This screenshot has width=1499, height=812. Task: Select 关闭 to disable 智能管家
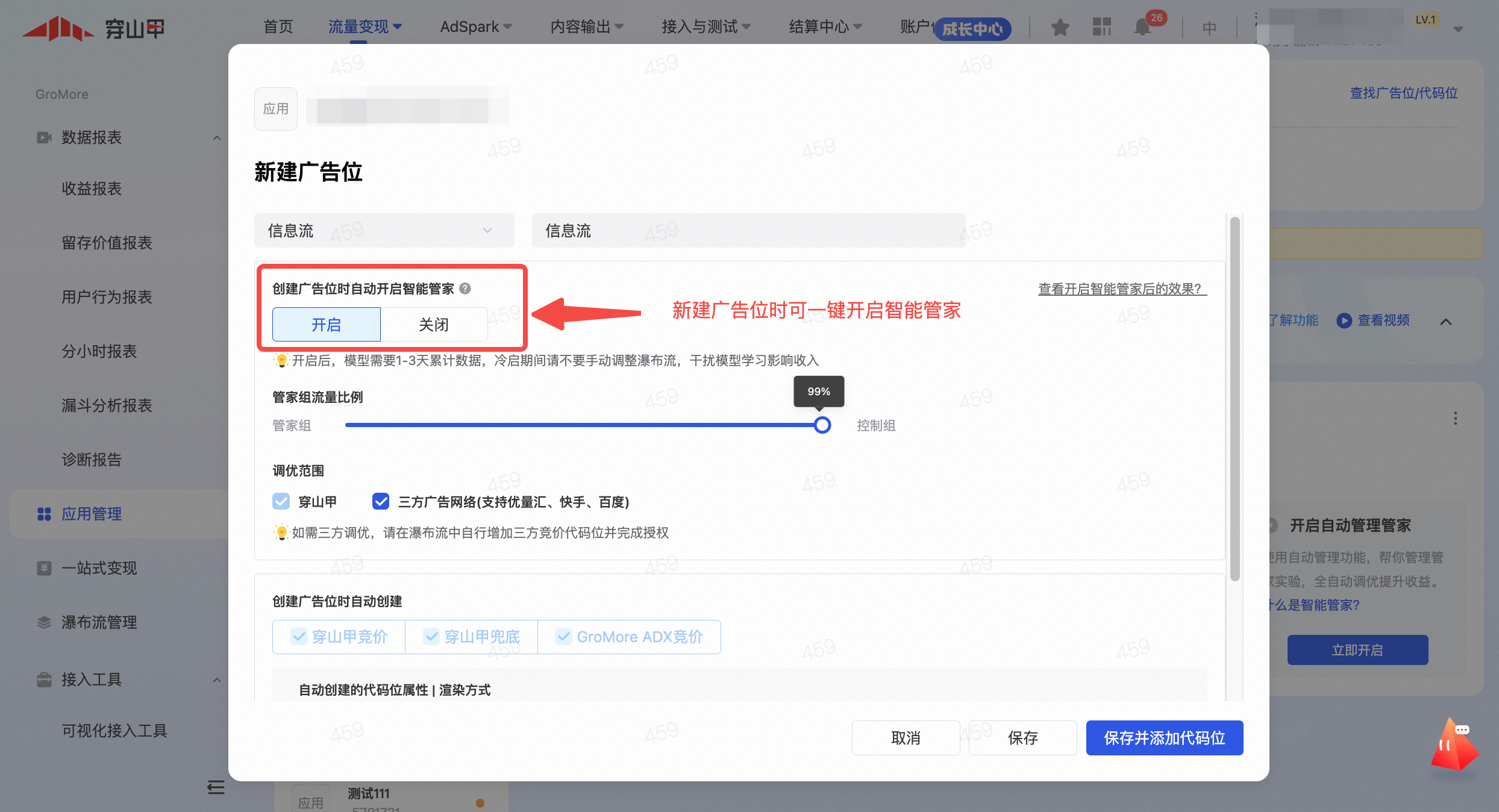click(x=434, y=325)
